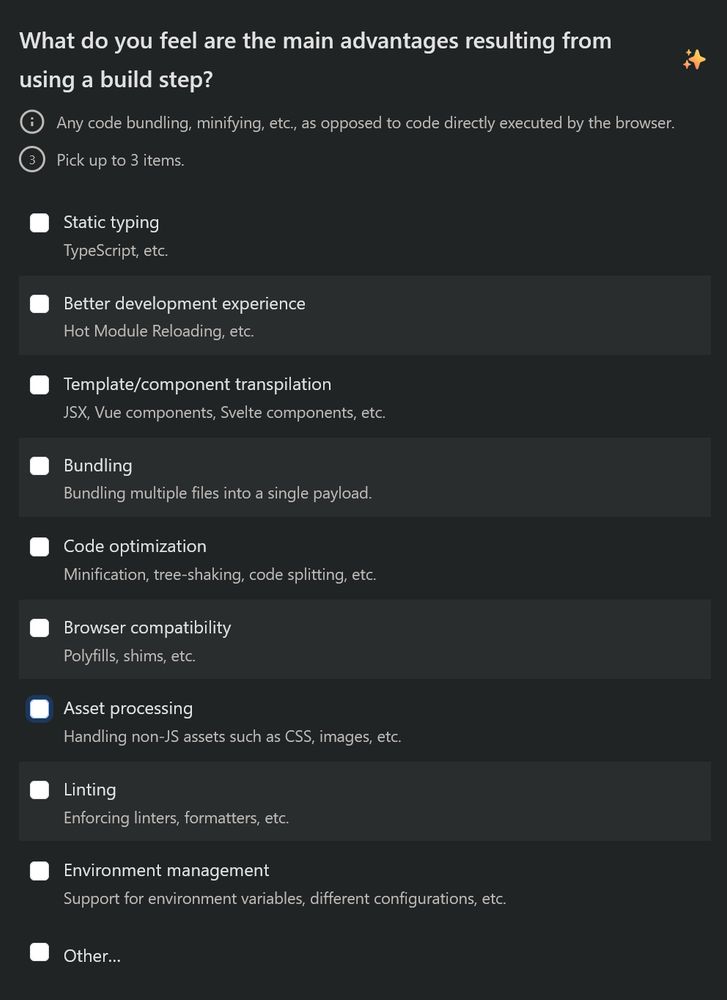This screenshot has width=727, height=1000.
Task: Enable the Bundling checkbox
Action: 39,465
